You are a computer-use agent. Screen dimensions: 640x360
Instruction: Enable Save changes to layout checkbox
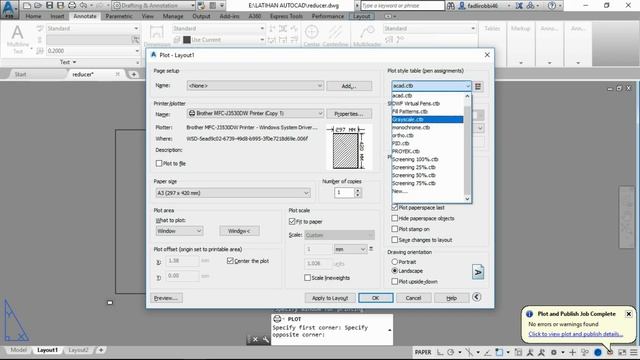pyautogui.click(x=395, y=240)
